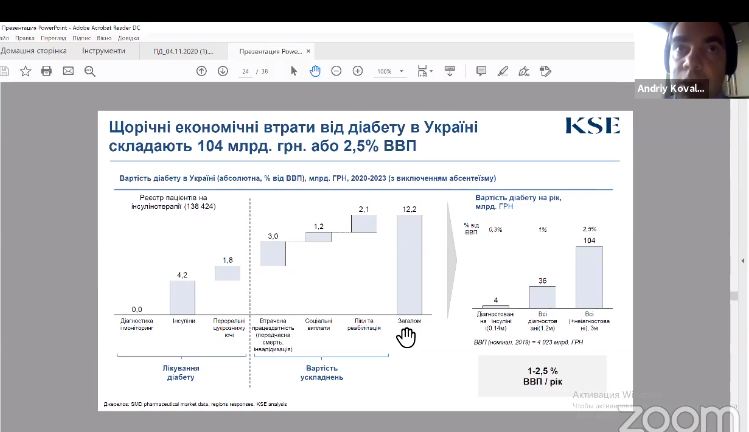Switch to the Інструменти tab

(x=104, y=49)
